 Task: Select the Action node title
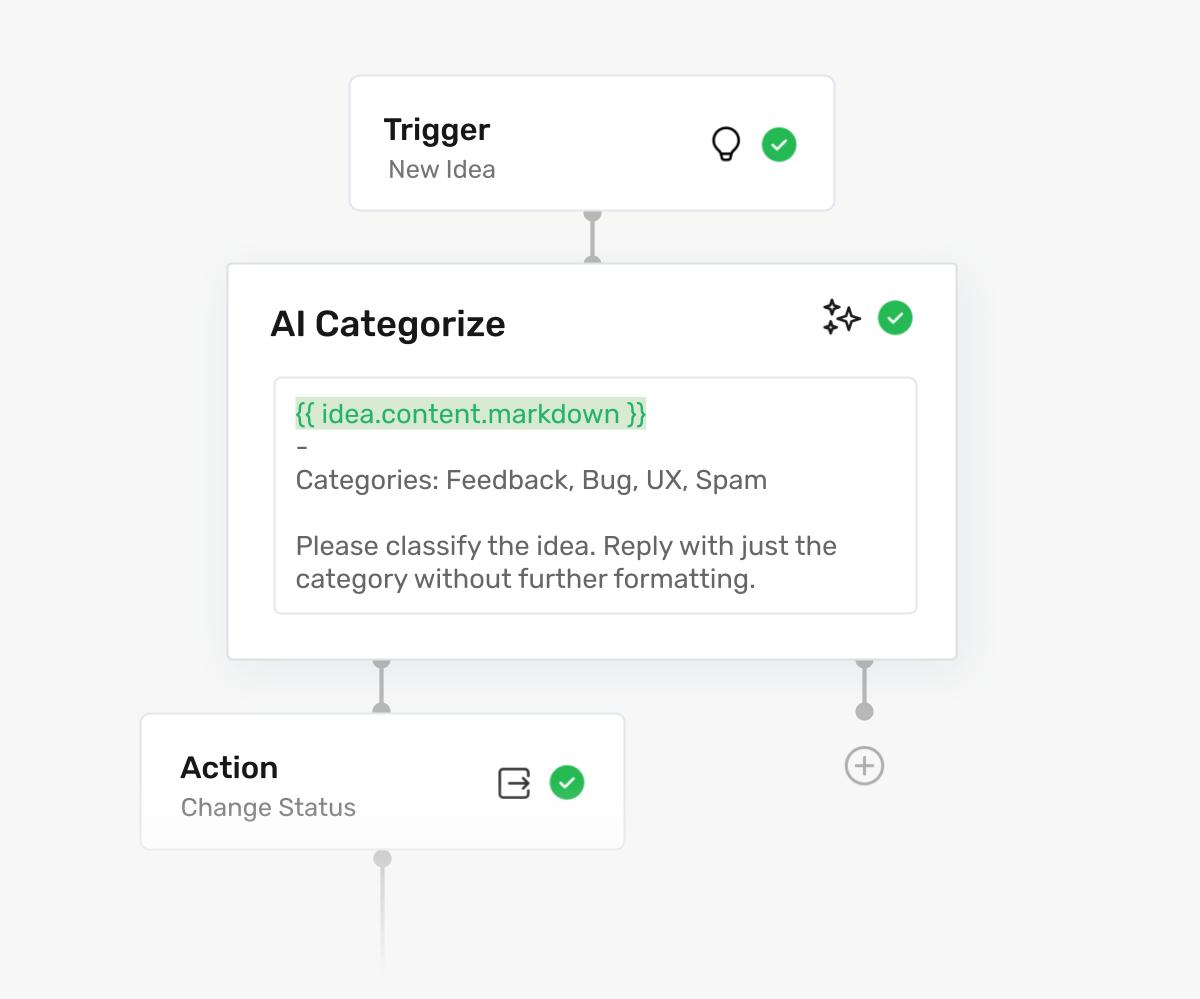point(229,768)
